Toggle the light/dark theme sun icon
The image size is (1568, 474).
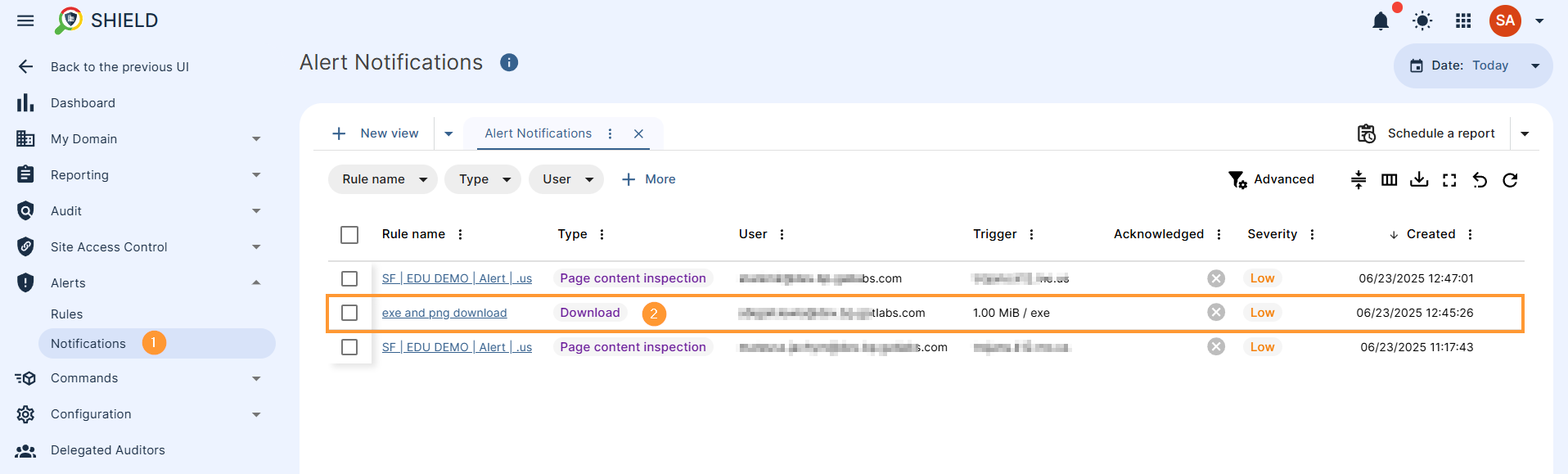click(x=1422, y=20)
